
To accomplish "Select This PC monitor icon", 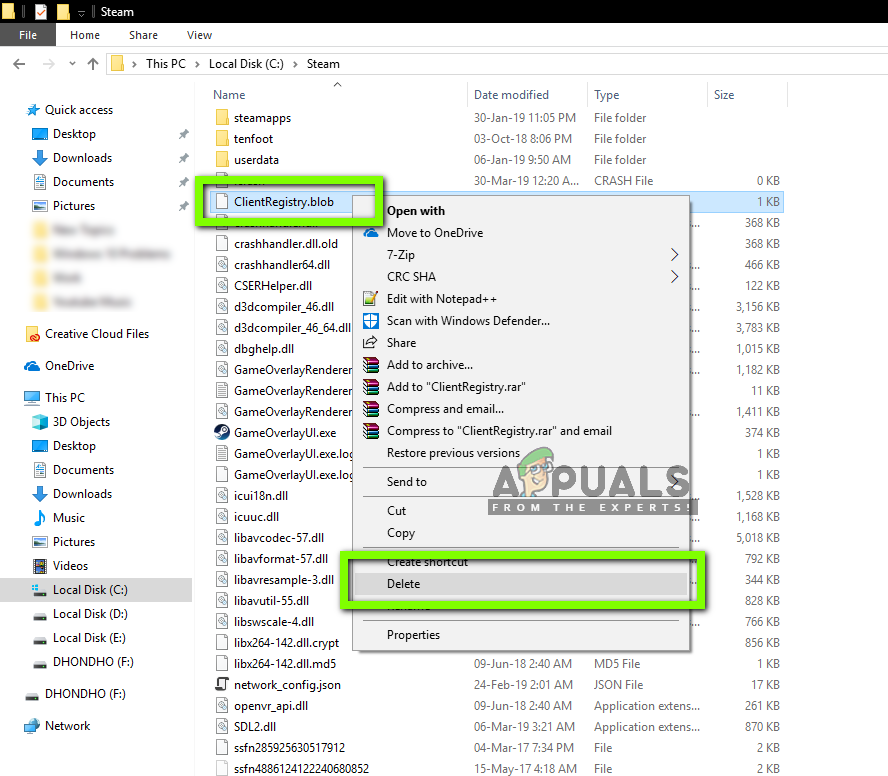I will point(32,398).
